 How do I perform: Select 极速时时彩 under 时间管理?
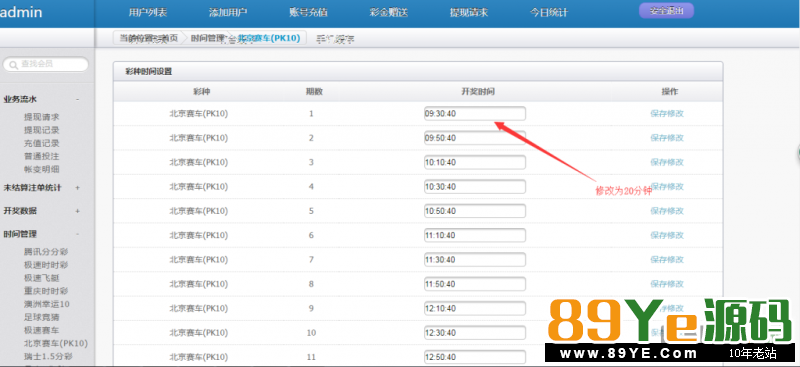46,265
